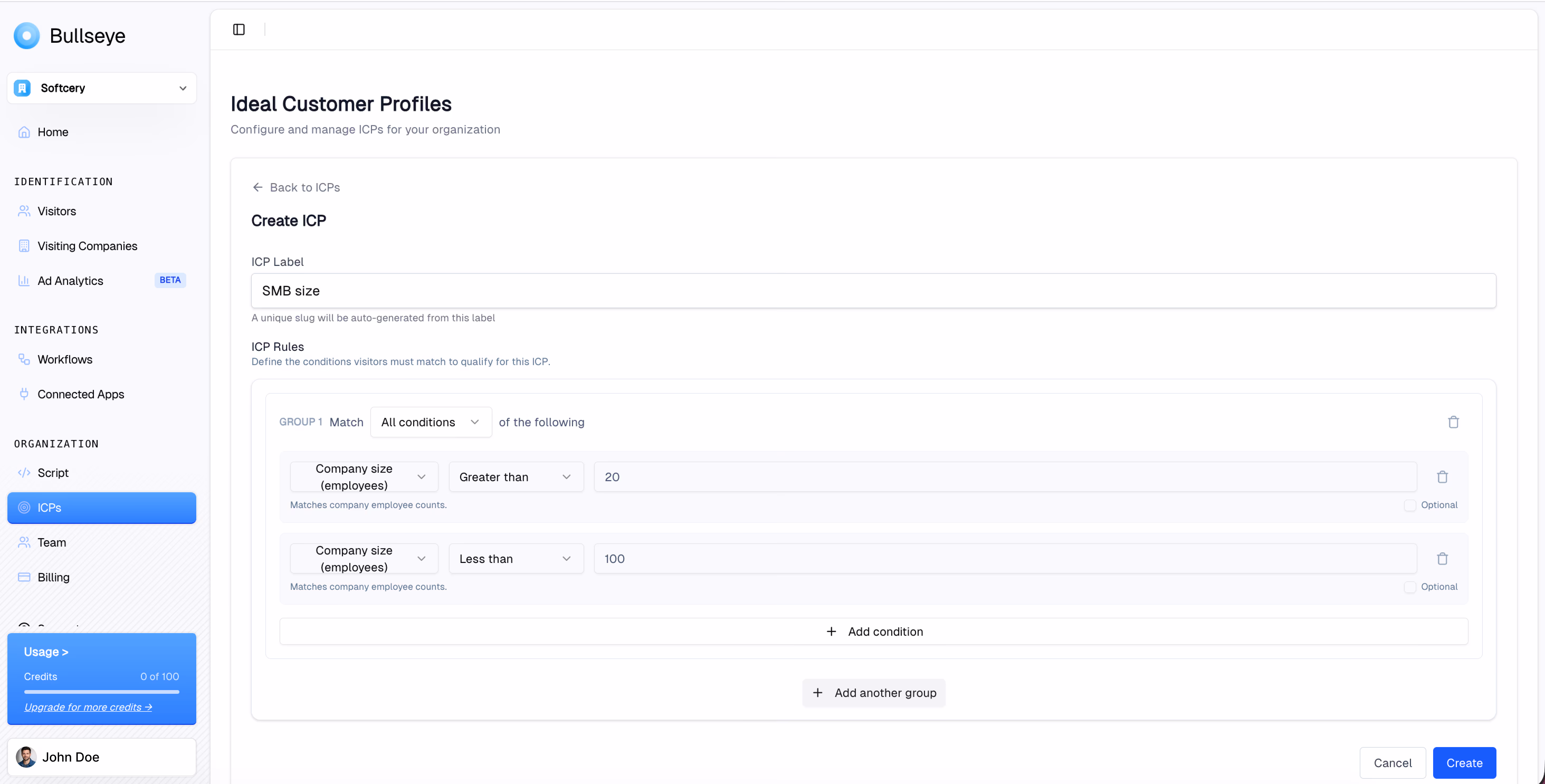The image size is (1545, 784).
Task: Toggle the sidebar panel icon
Action: [239, 29]
